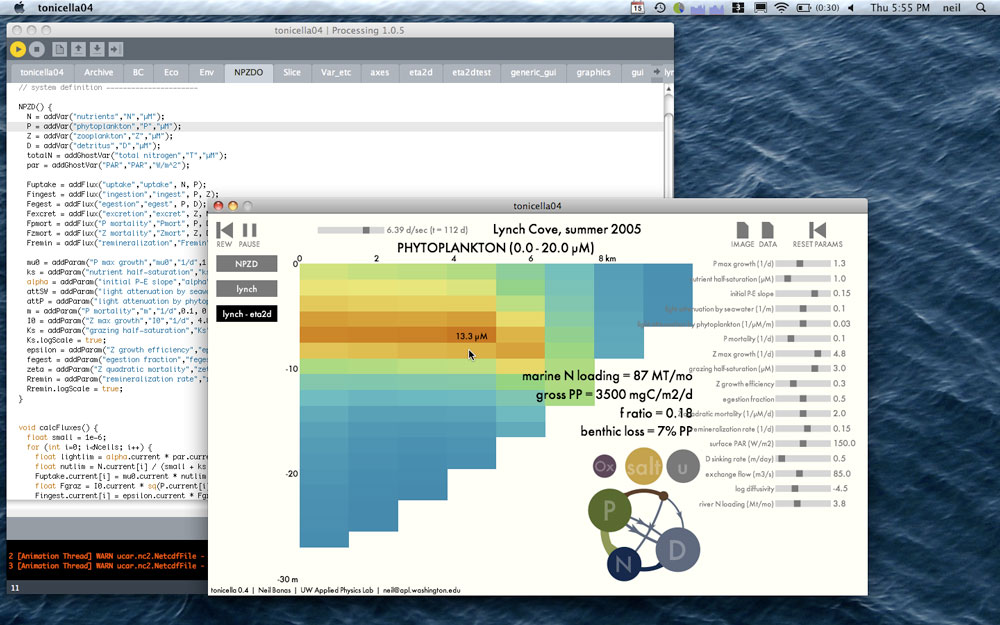Show hidden tabs with the tab arrow
This screenshot has height=625, width=1000.
[x=656, y=72]
